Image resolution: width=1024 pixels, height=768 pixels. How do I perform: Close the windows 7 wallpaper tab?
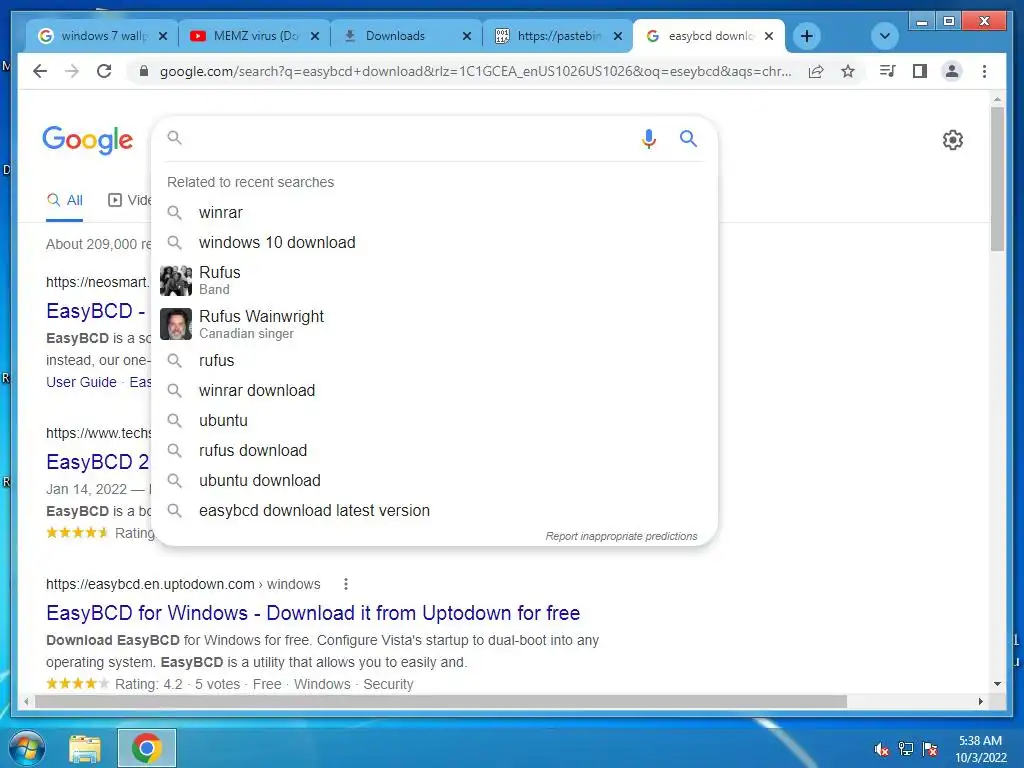pos(163,36)
